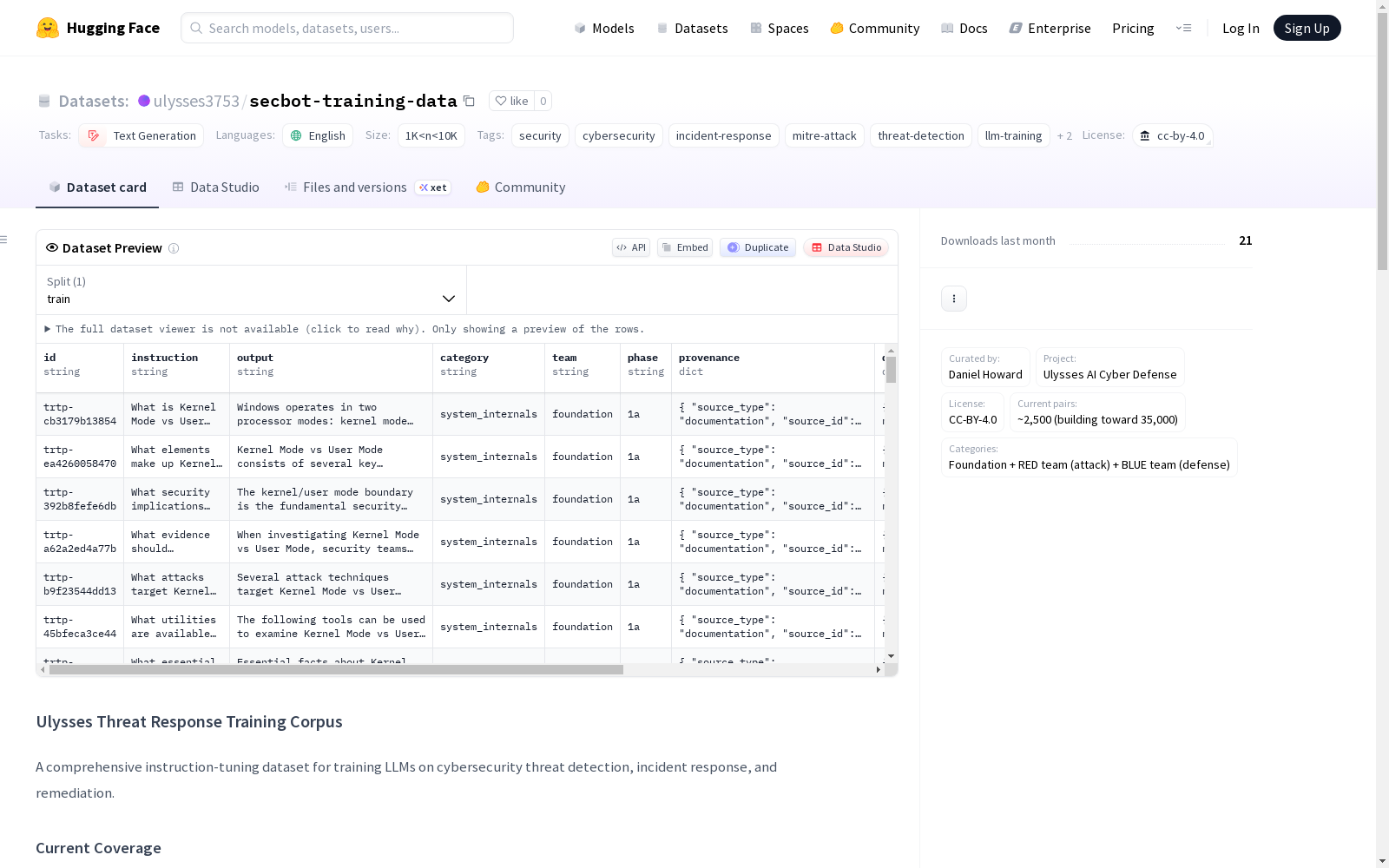The height and width of the screenshot is (868, 1389).
Task: Click the row id trtp-cb3179b13854
Action: click(x=80, y=414)
